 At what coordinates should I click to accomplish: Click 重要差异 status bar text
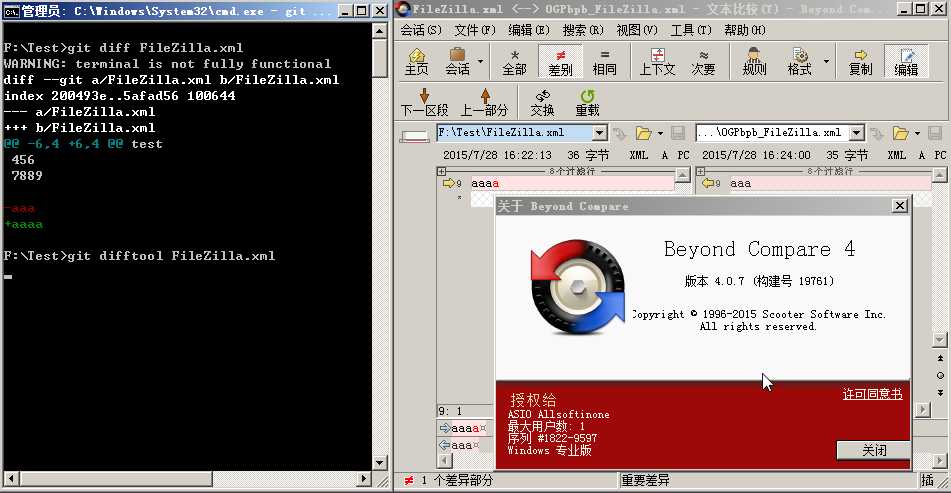(645, 480)
